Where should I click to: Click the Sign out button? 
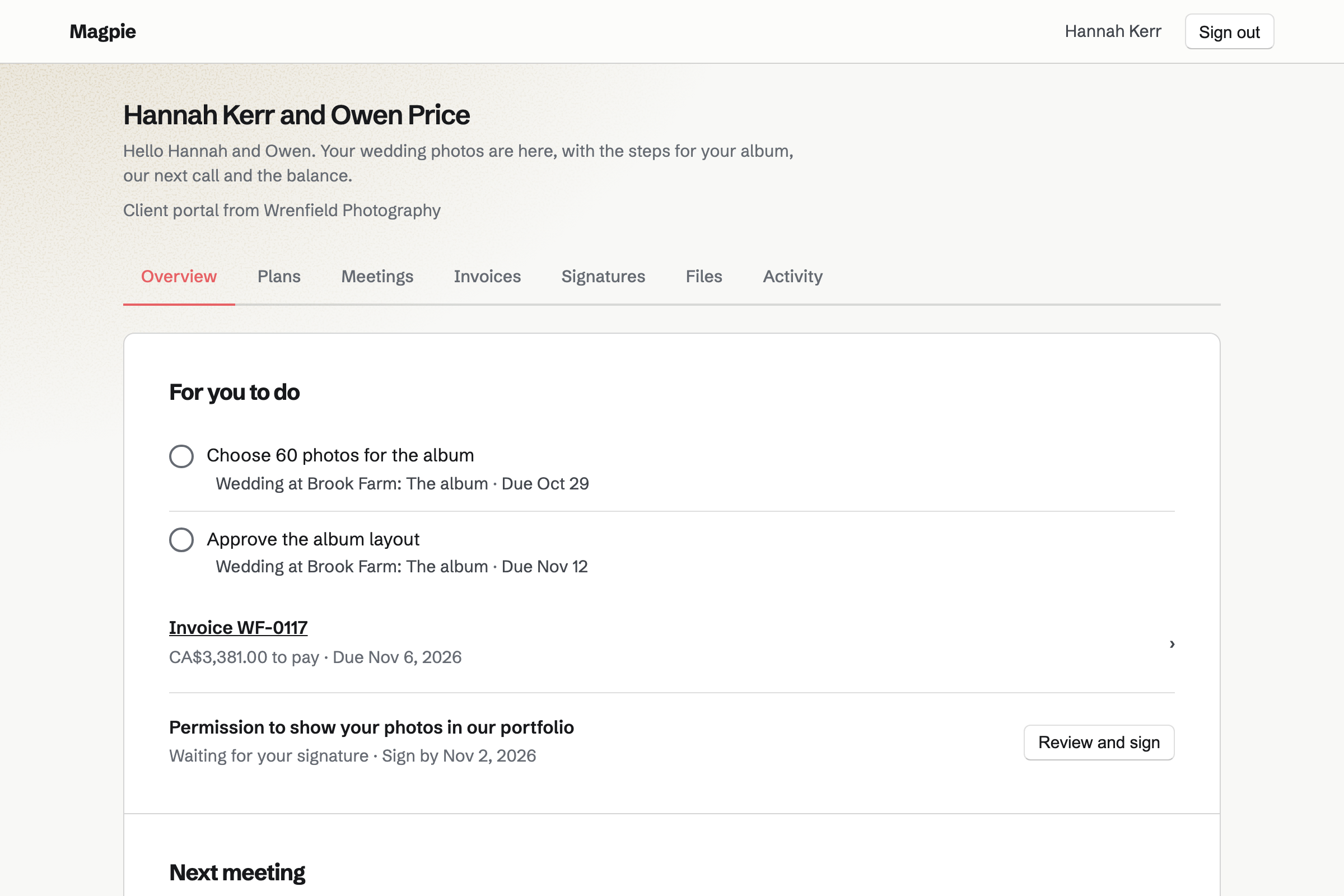tap(1229, 32)
